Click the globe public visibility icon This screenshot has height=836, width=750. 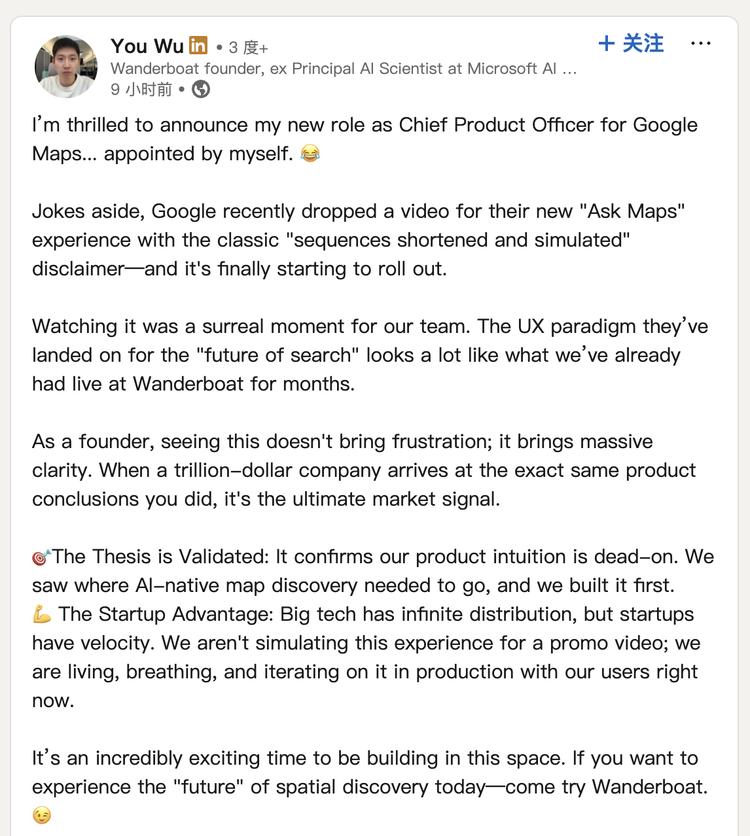click(201, 89)
